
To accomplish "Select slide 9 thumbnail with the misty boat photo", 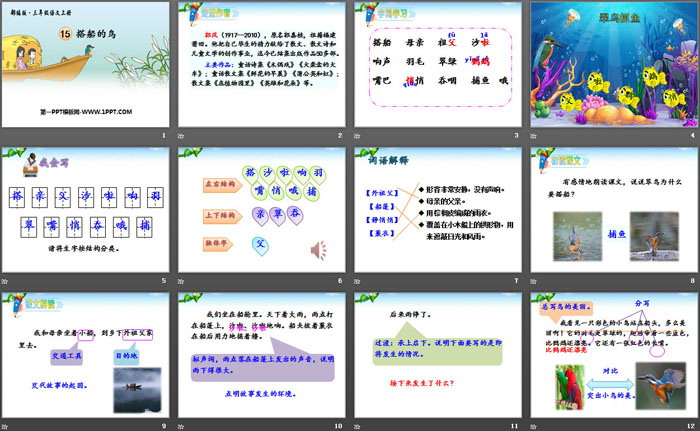I will (86, 356).
